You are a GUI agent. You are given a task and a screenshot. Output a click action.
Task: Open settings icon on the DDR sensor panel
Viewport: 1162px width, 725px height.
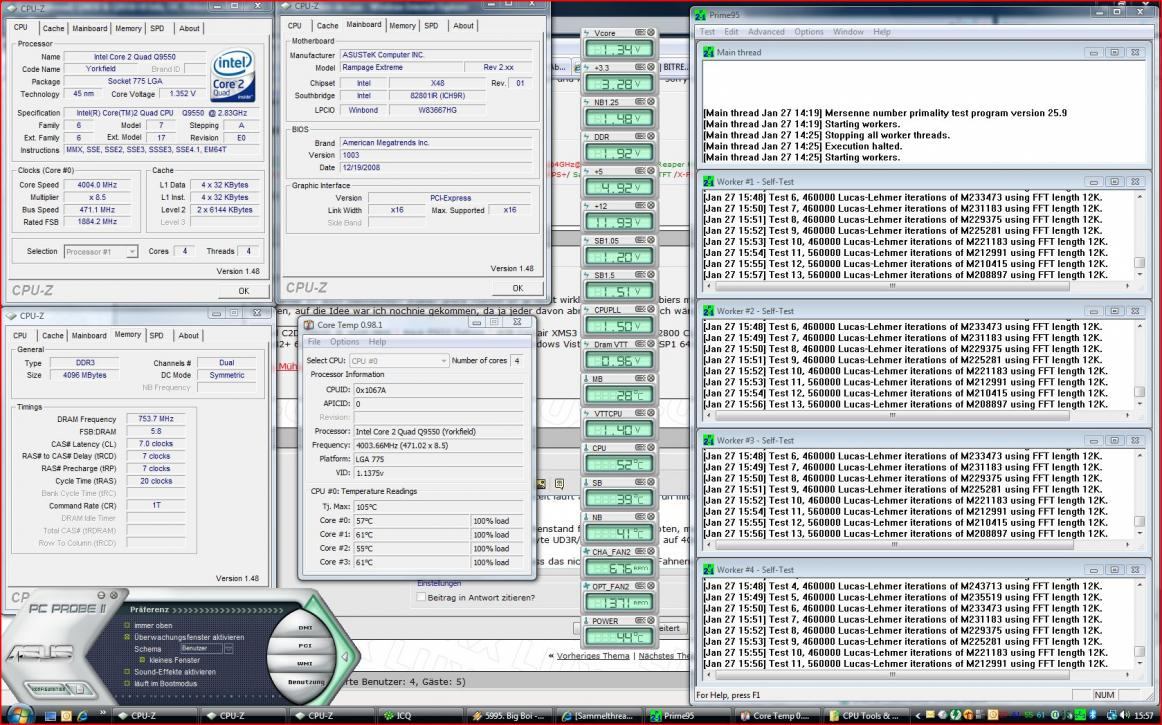[x=640, y=136]
